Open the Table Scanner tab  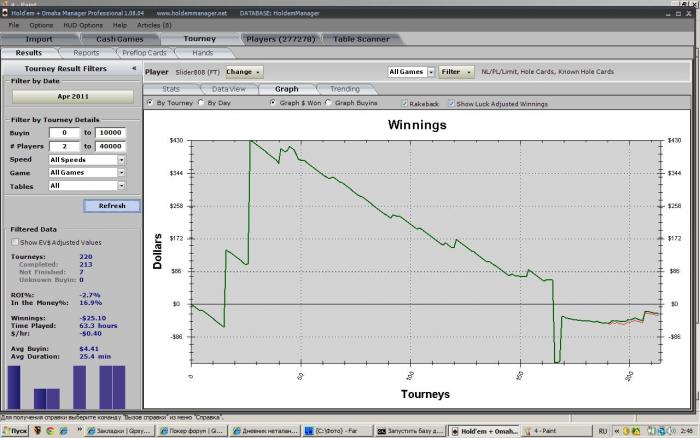point(361,39)
